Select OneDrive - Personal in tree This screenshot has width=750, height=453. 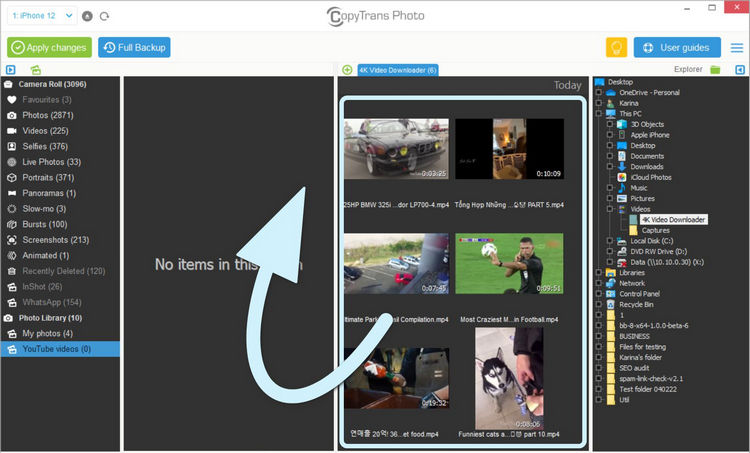(649, 93)
